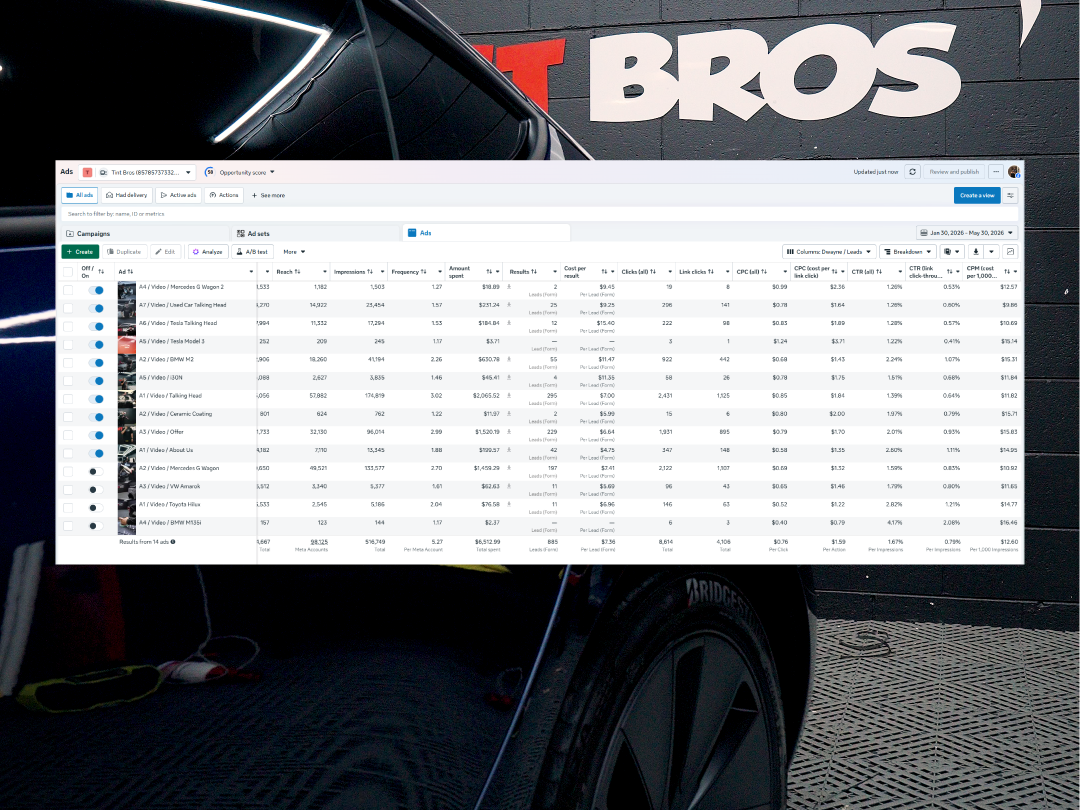This screenshot has width=1080, height=810.
Task: Sort by Cost per result arrows
Action: pos(603,271)
